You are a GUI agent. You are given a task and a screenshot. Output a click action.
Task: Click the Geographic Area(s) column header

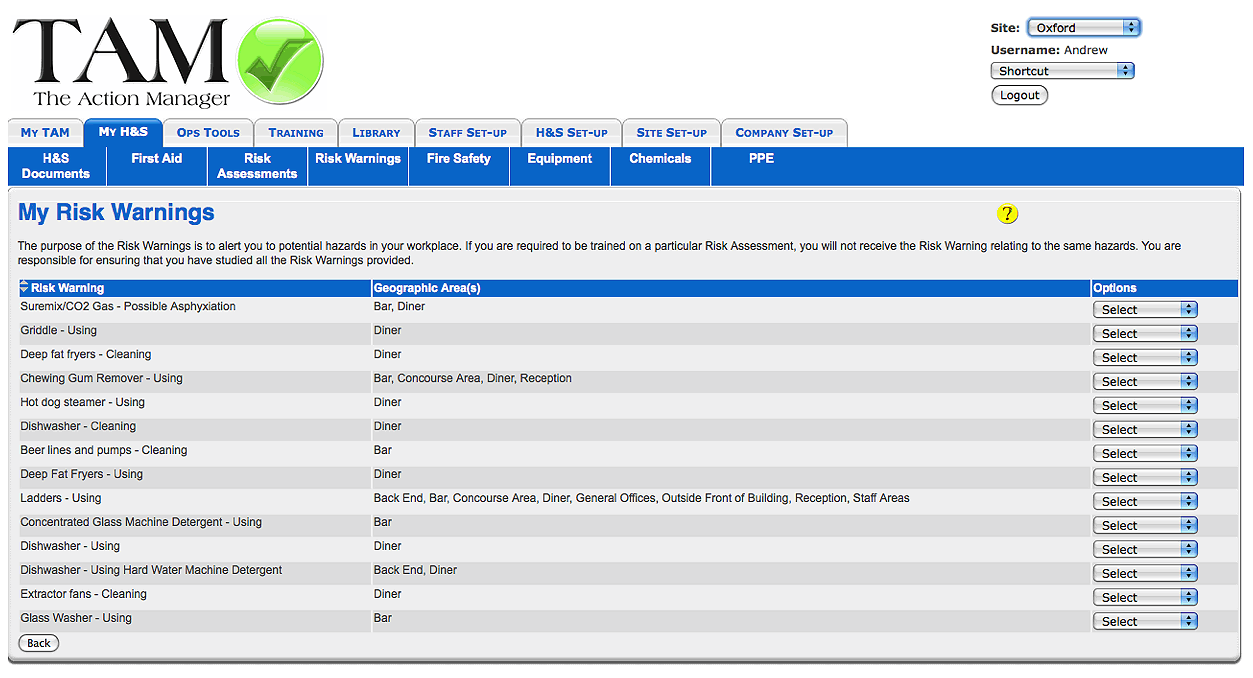click(427, 288)
